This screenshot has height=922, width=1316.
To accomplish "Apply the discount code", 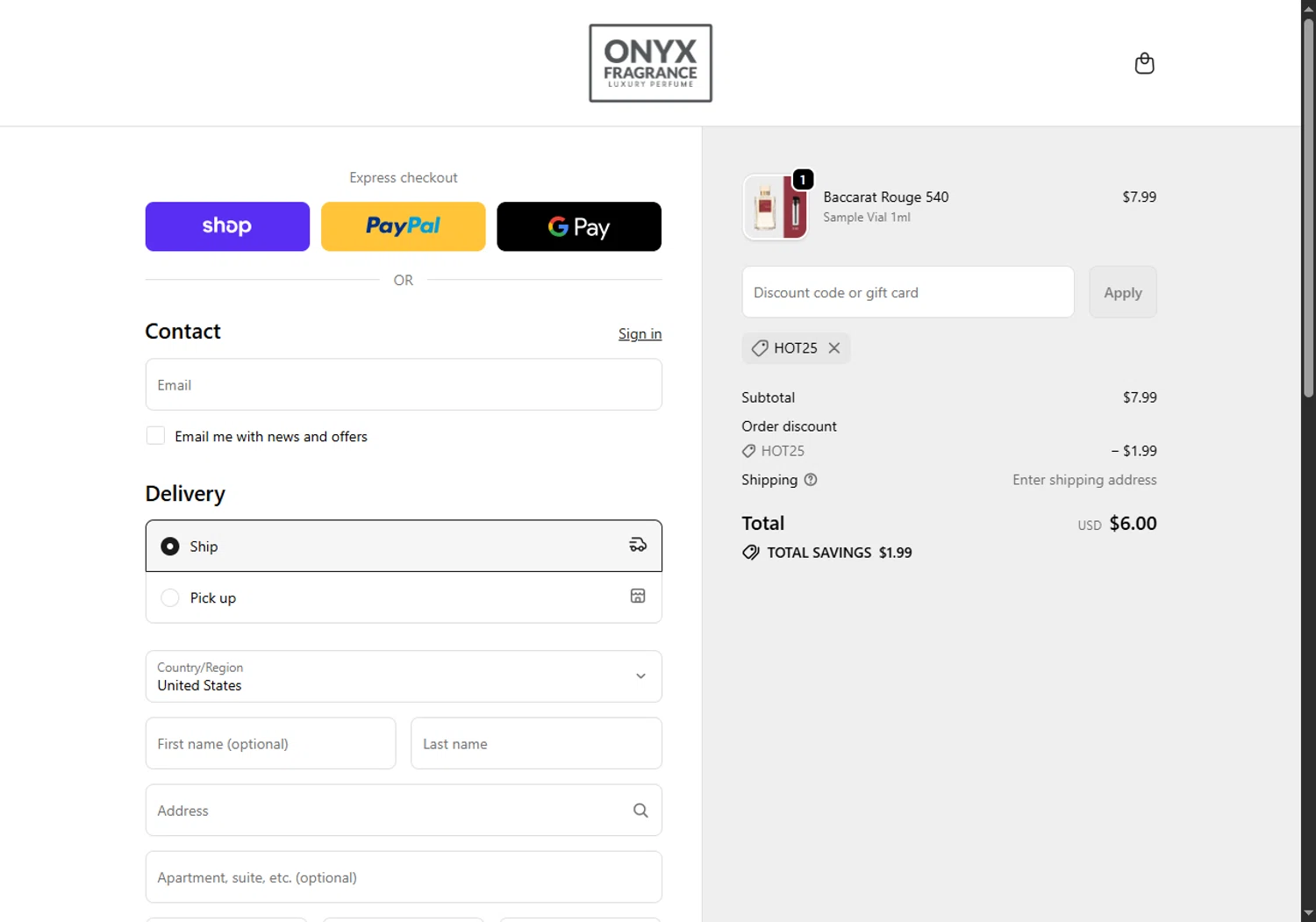I will [x=1123, y=292].
